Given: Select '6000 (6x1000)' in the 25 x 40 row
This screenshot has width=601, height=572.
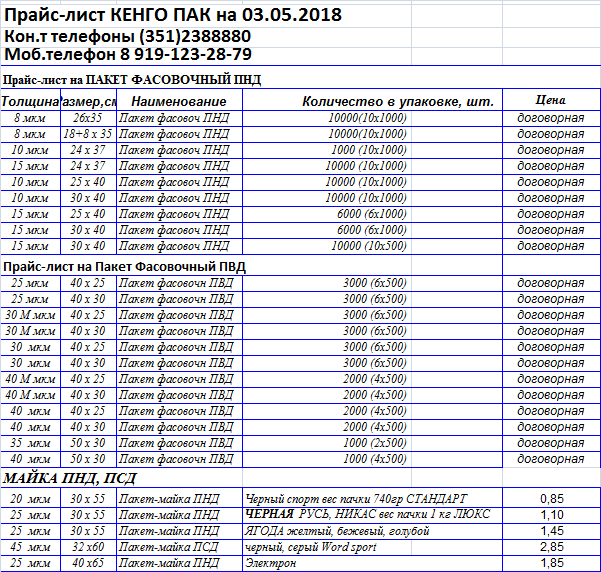Looking at the screenshot, I should click(x=372, y=214).
